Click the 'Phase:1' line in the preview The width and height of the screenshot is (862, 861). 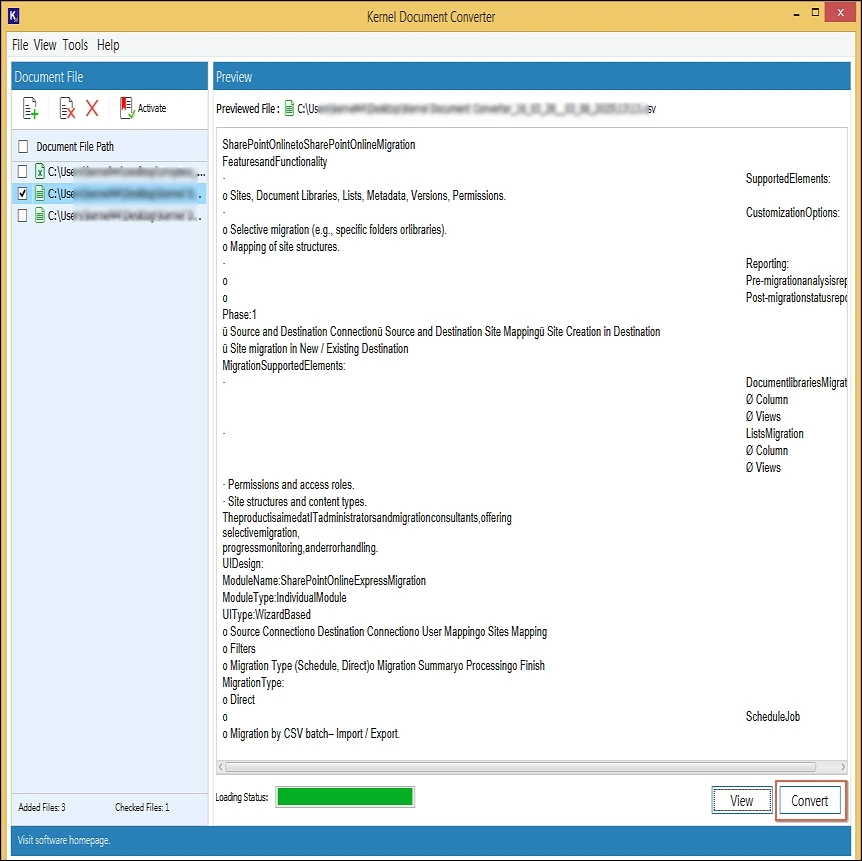239,314
